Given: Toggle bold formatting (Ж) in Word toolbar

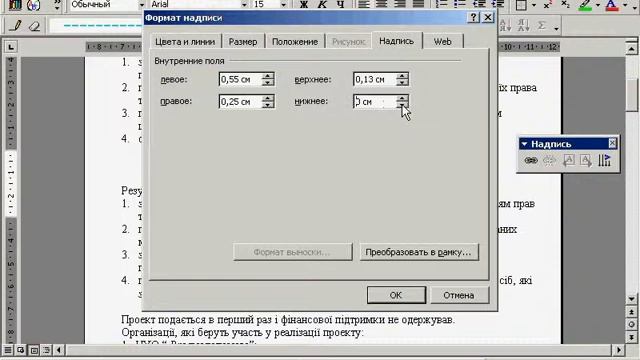Looking at the screenshot, I should [x=304, y=4].
